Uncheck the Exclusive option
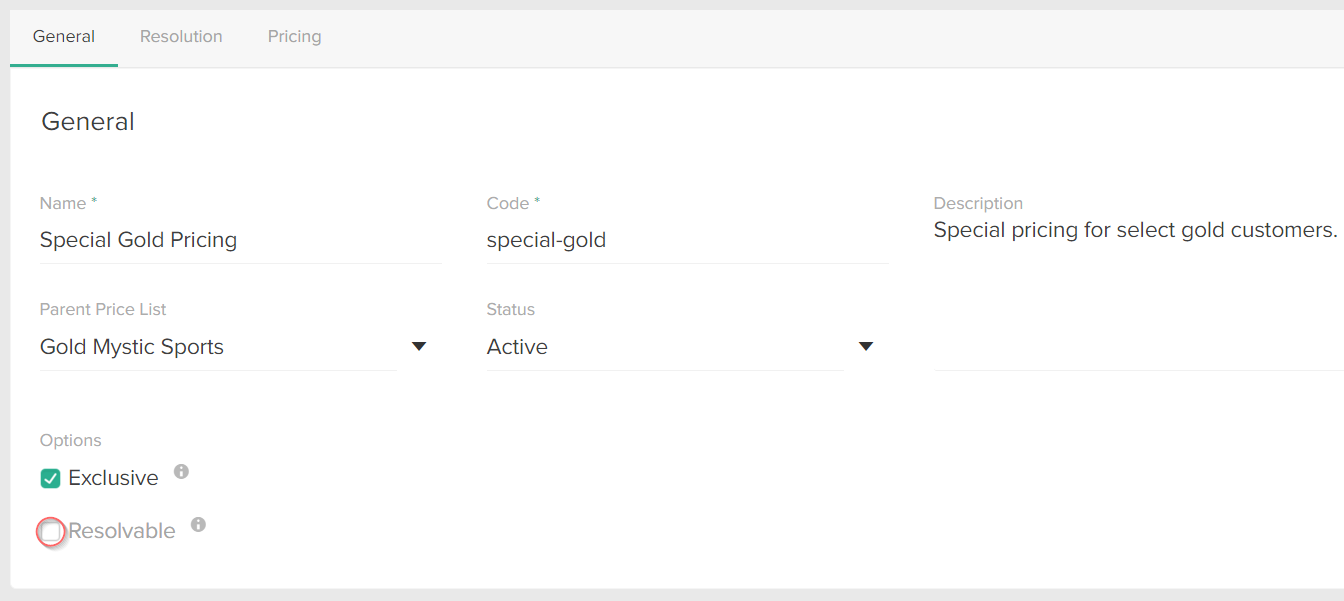 point(50,478)
